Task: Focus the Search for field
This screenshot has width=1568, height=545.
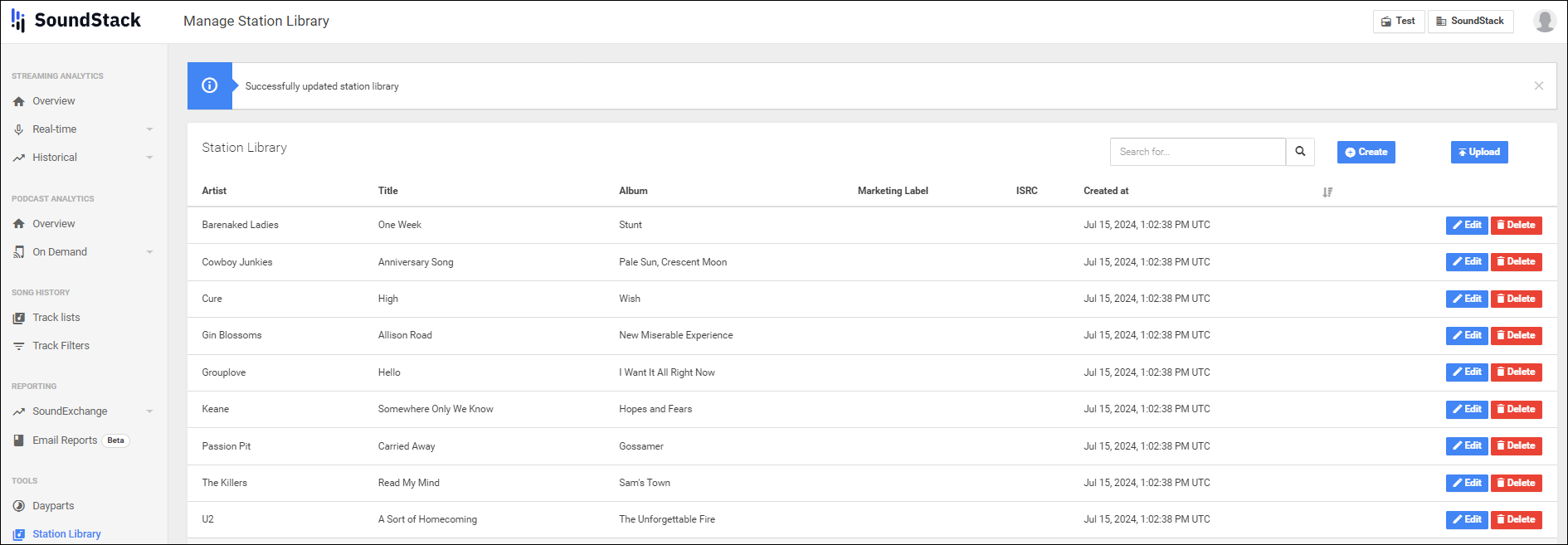Action: click(1197, 152)
